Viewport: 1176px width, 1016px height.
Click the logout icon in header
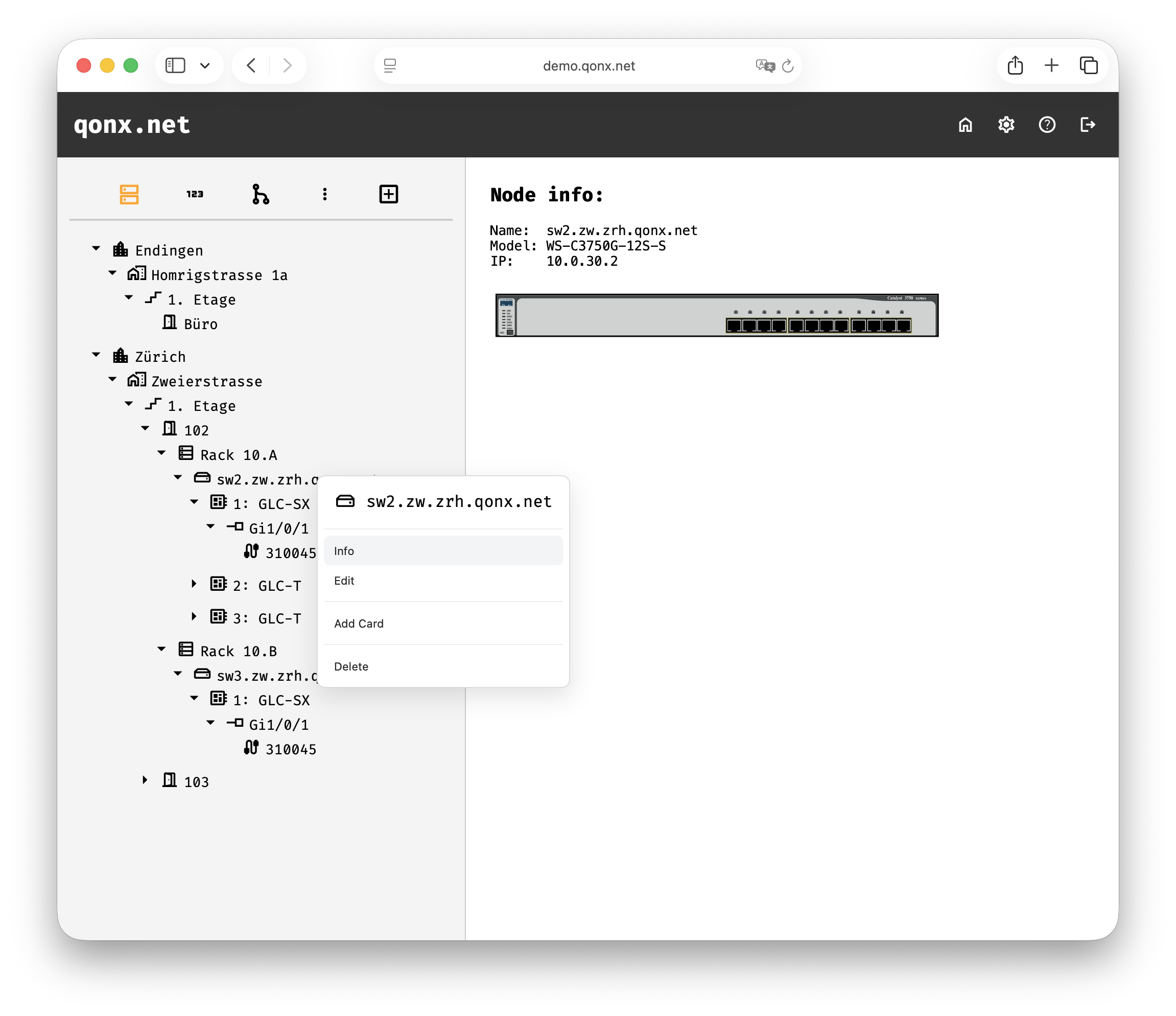pyautogui.click(x=1088, y=125)
